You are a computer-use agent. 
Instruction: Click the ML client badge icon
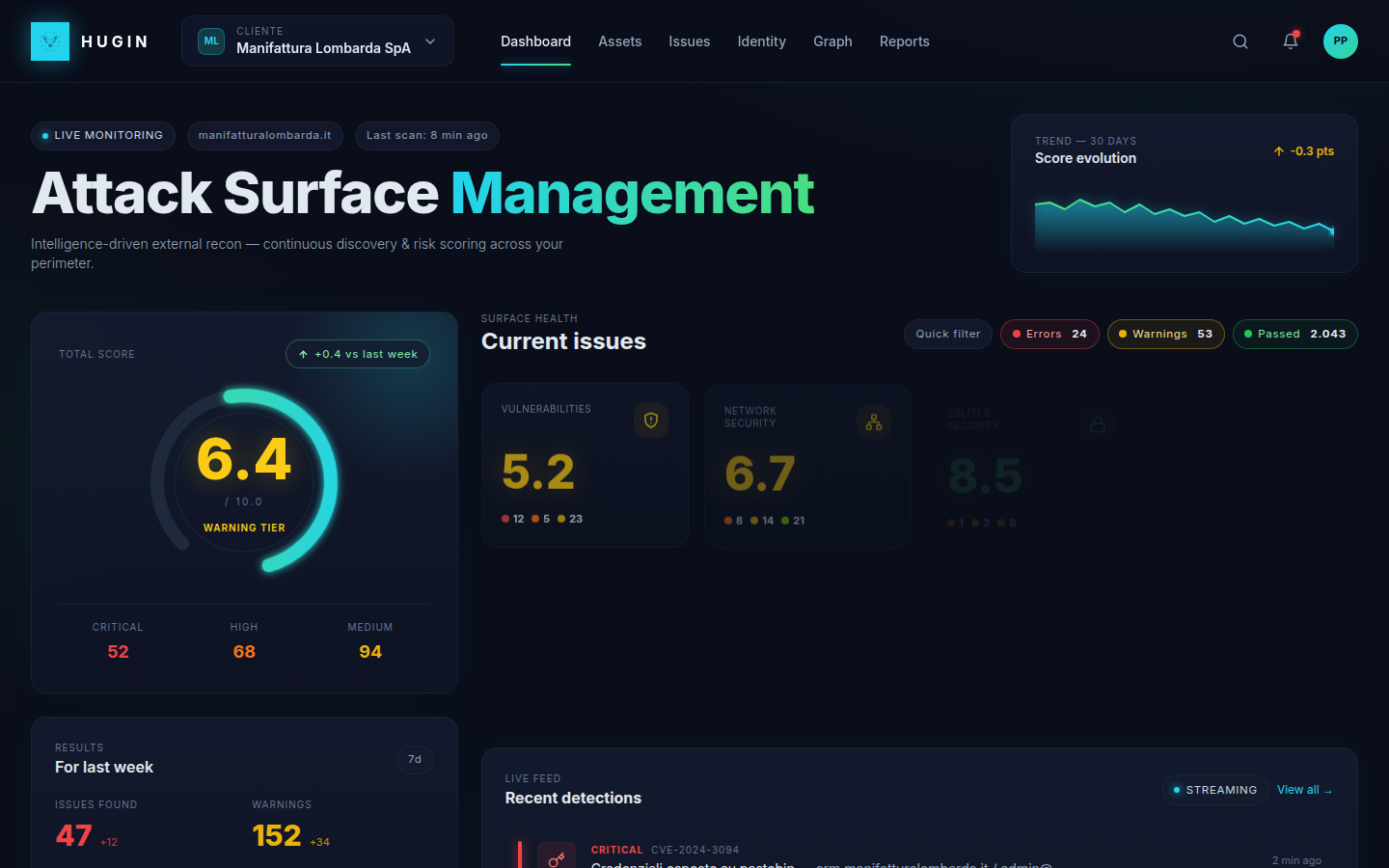211,41
